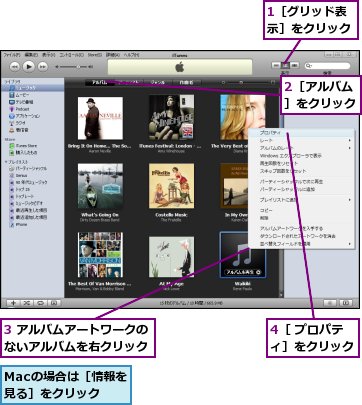This screenshot has width=362, height=405.
Task: Open the ヘルプ menu
Action: [x=131, y=55]
